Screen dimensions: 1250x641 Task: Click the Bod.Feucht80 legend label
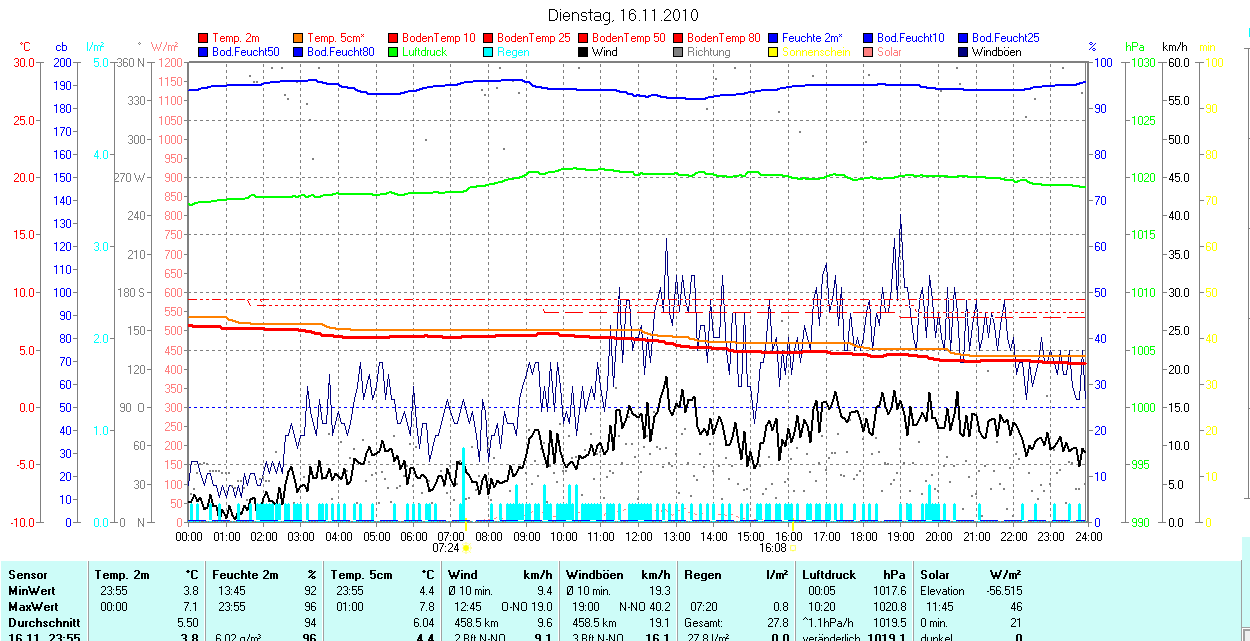(340, 52)
